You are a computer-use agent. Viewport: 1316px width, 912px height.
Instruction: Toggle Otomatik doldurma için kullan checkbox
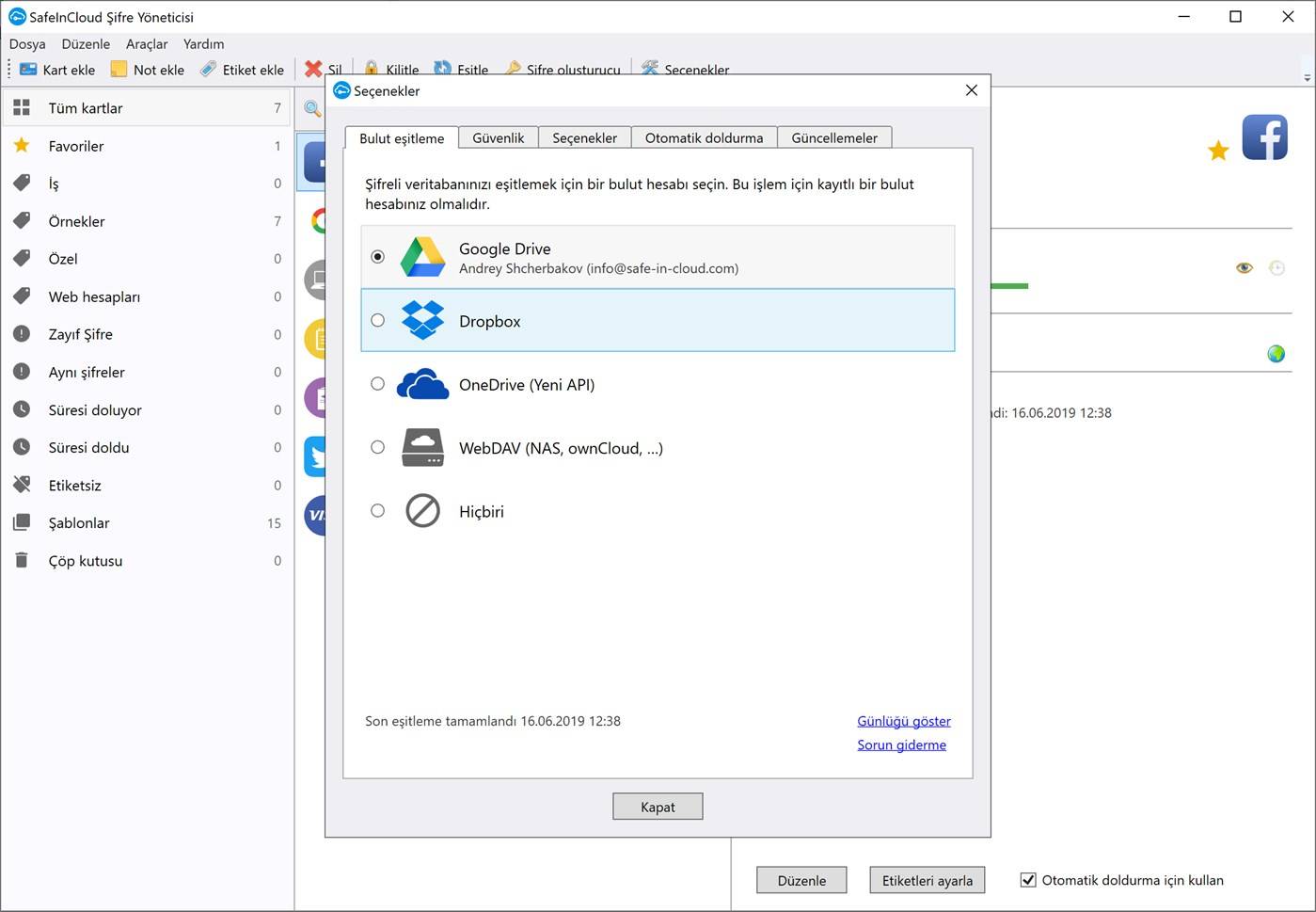pos(1028,880)
